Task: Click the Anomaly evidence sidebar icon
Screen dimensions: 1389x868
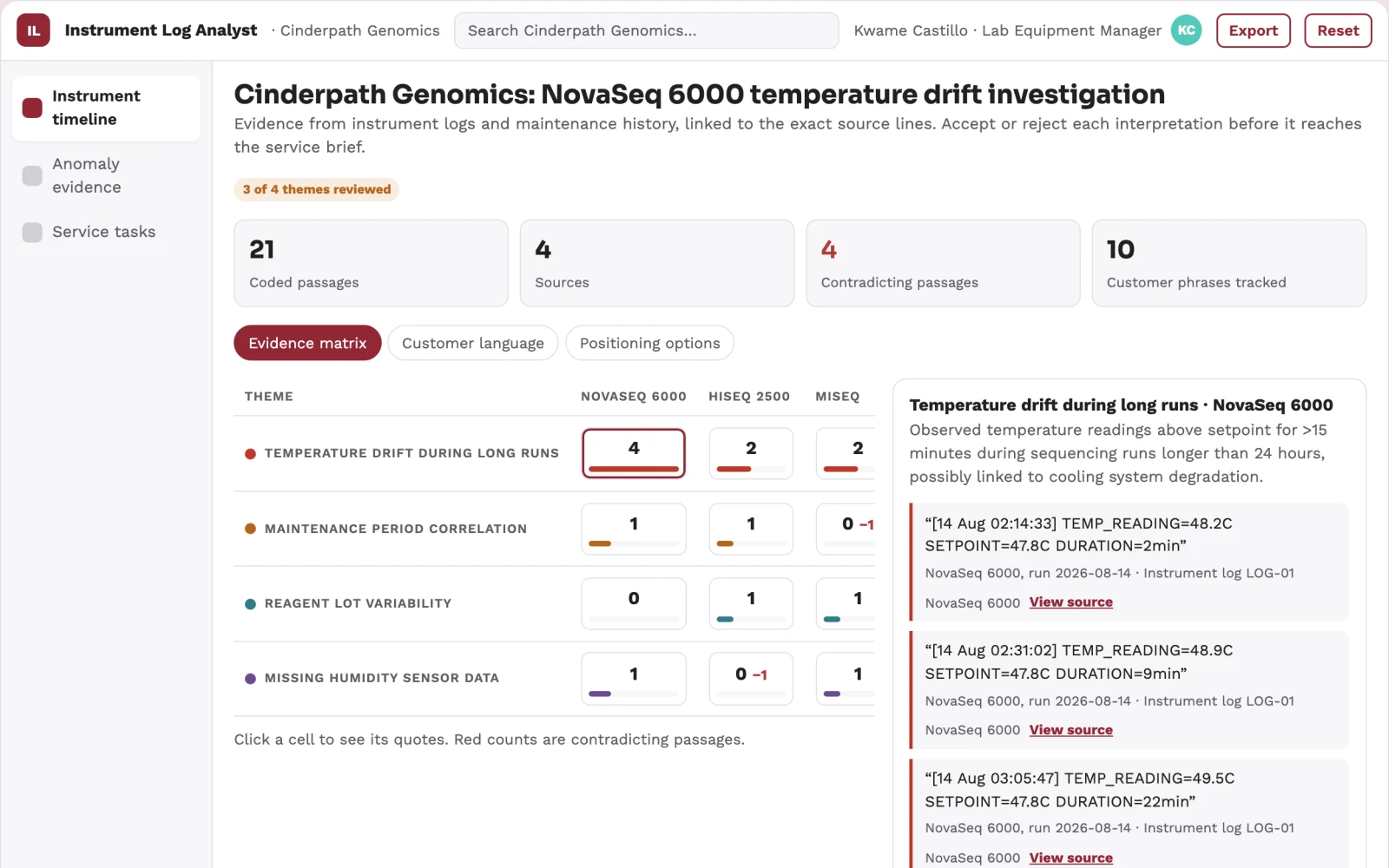Action: coord(32,175)
